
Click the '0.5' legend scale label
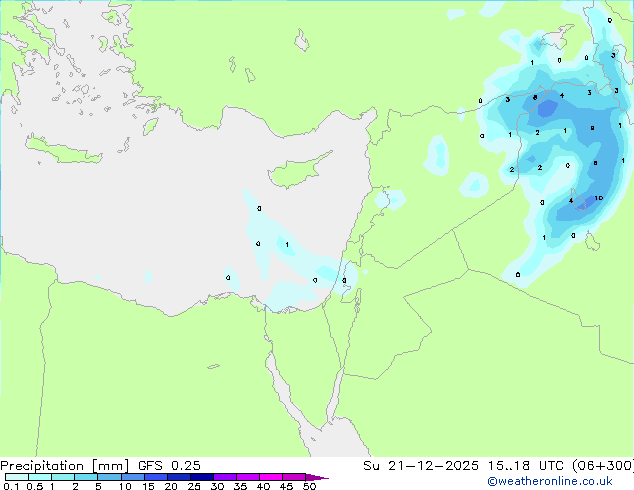(x=34, y=486)
